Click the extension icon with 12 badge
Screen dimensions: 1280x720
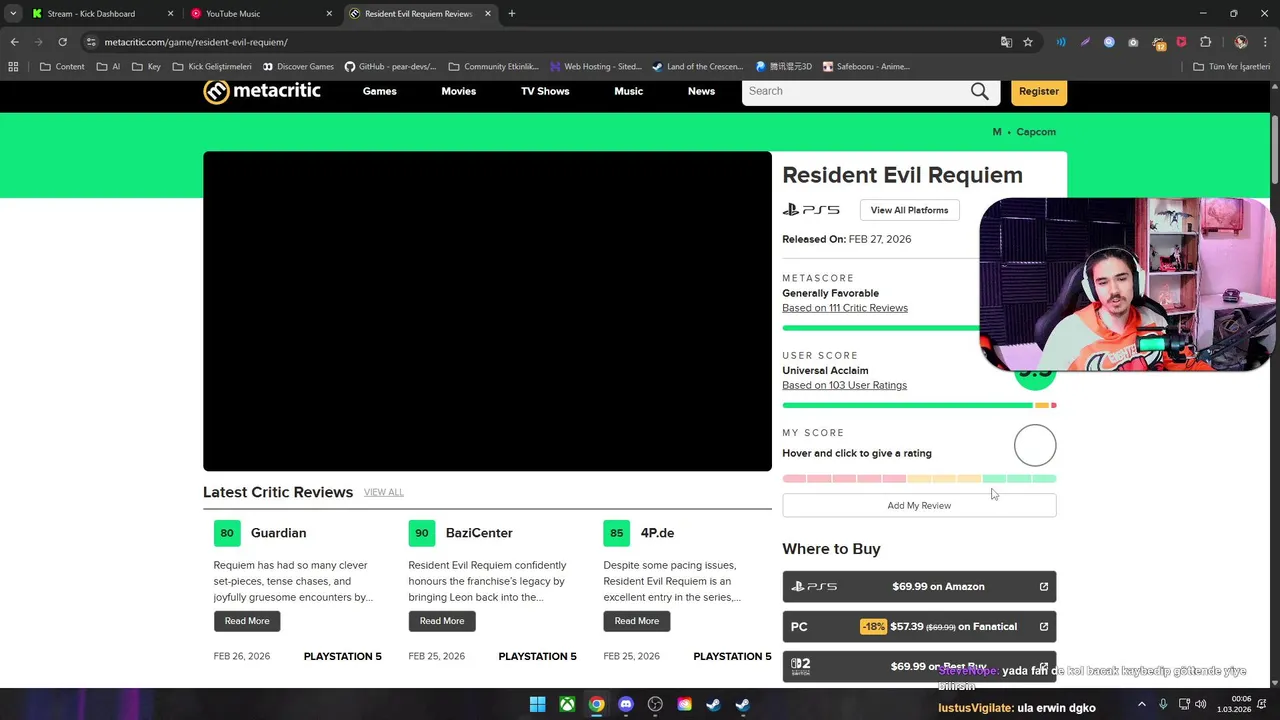click(x=1158, y=43)
